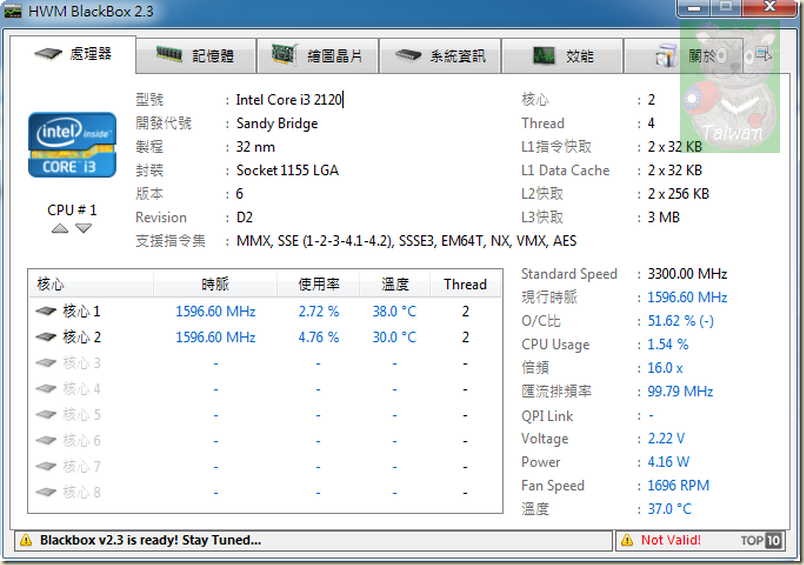Click the 型號 field Intel Core i3 2120
The height and width of the screenshot is (565, 804).
pos(289,99)
